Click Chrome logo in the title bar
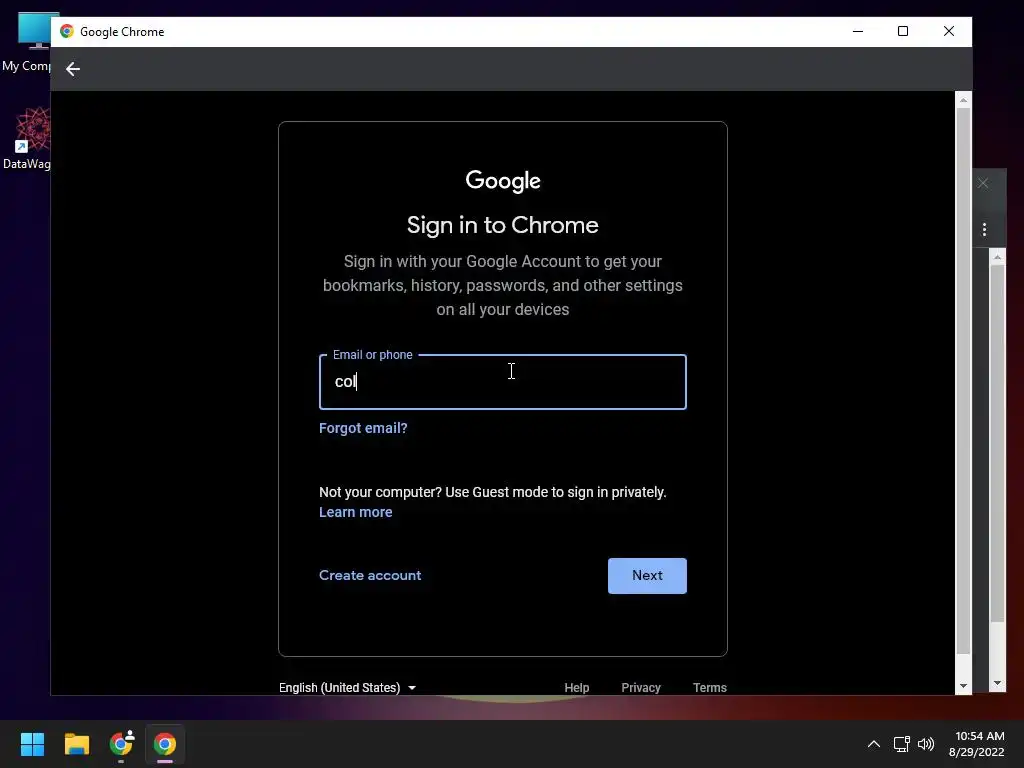Image resolution: width=1024 pixels, height=768 pixels. [x=67, y=31]
